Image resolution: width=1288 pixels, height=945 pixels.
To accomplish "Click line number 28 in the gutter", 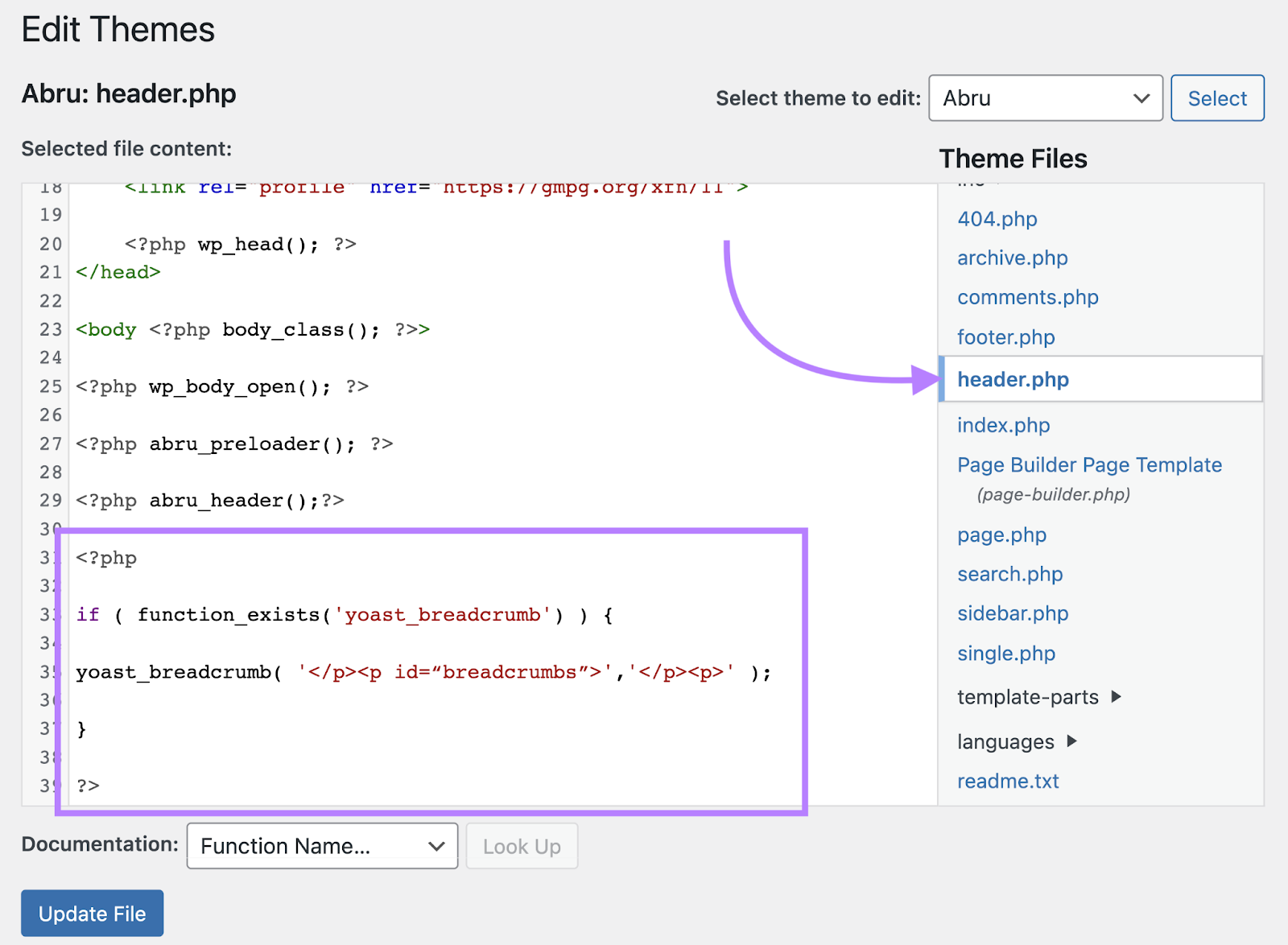I will 51,472.
